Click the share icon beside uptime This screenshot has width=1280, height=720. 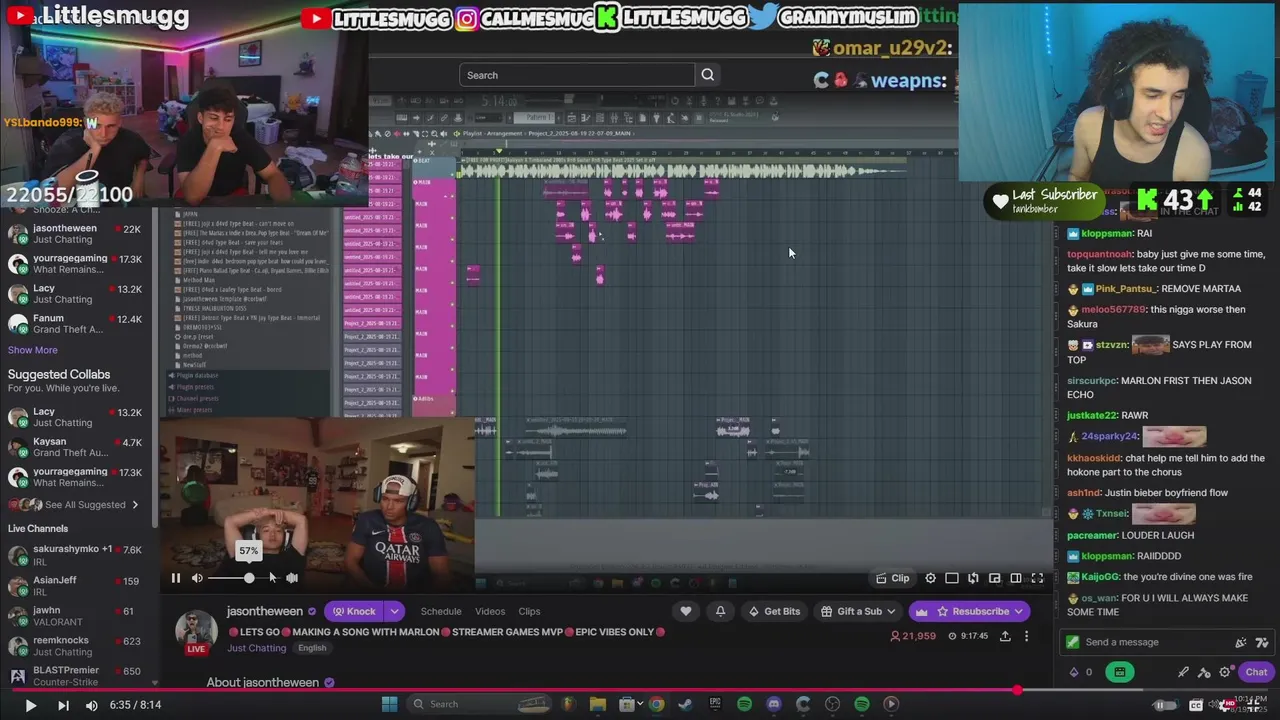click(x=1005, y=636)
